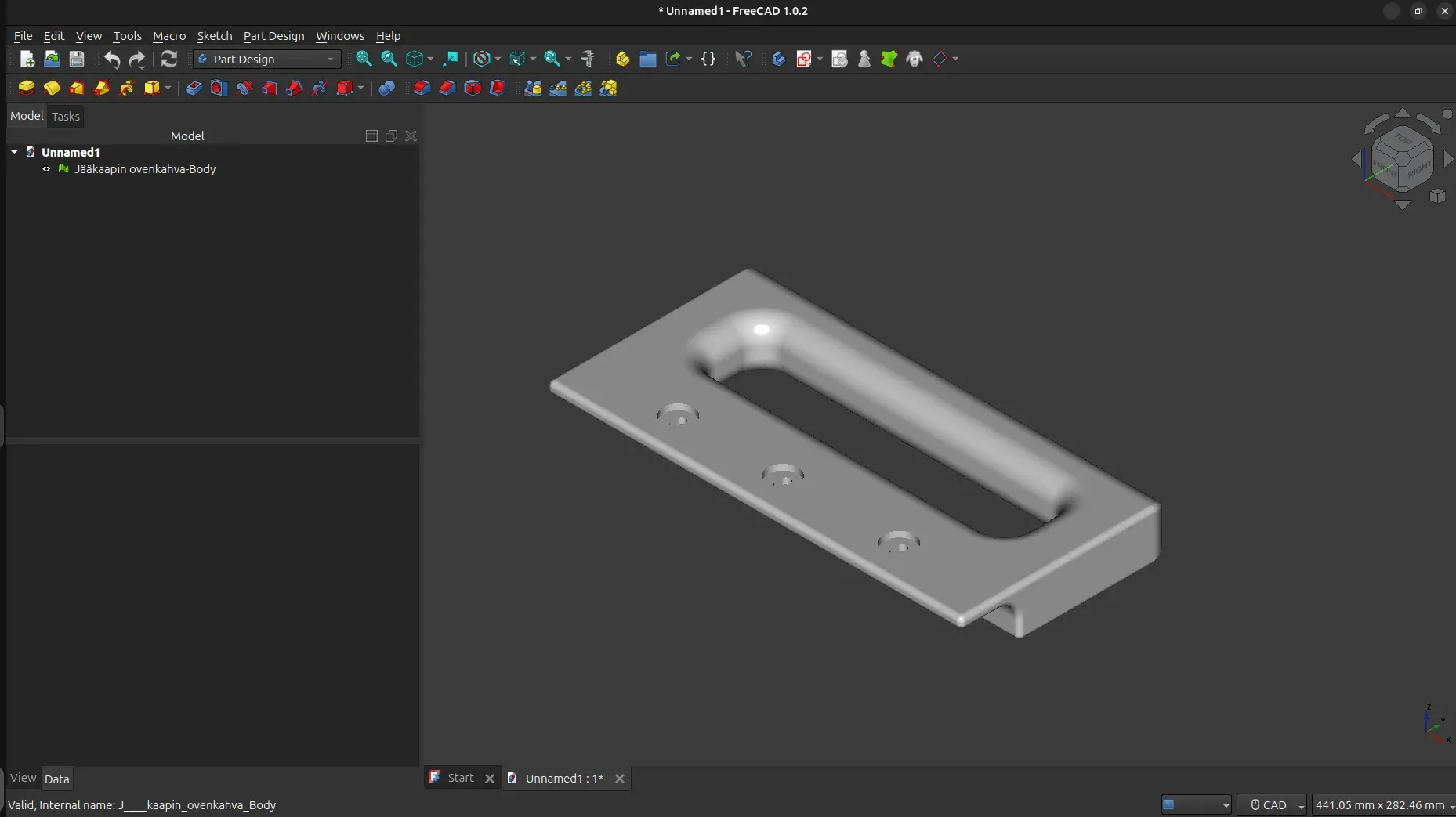Click the 441.05 mm dimension indicator
The height and width of the screenshot is (817, 1456).
[1380, 805]
